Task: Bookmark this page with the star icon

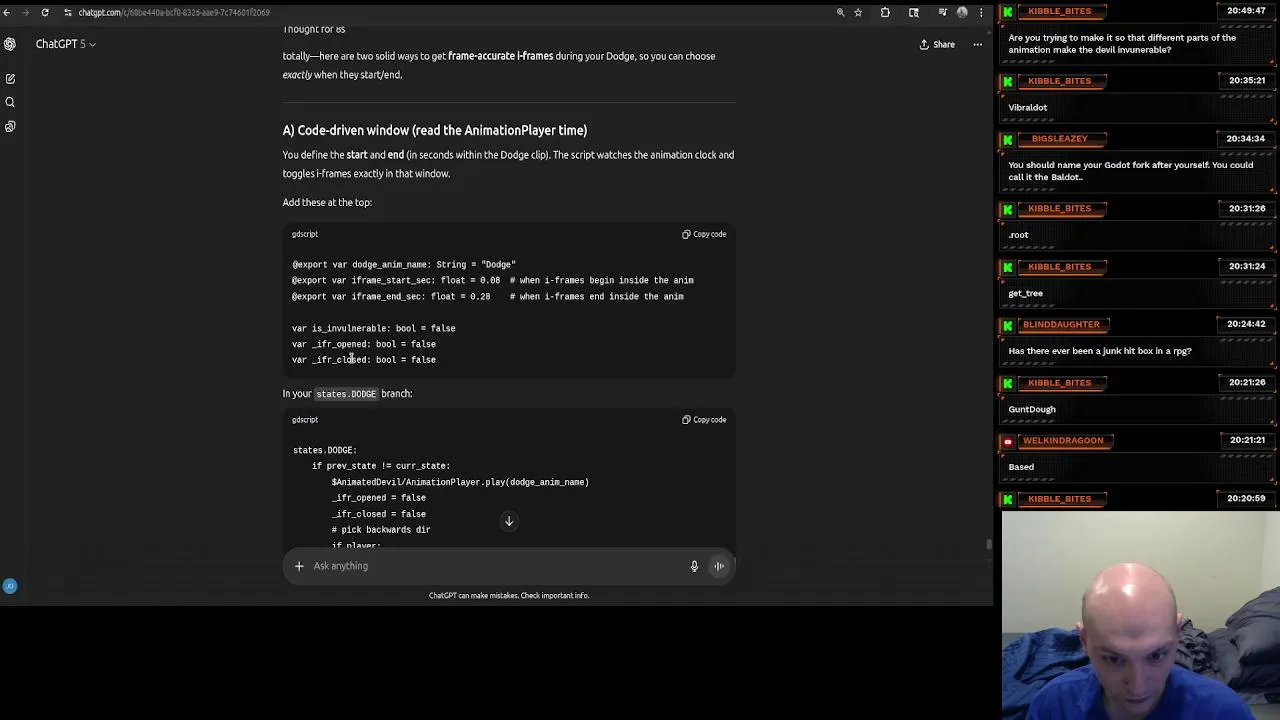Action: tap(858, 12)
